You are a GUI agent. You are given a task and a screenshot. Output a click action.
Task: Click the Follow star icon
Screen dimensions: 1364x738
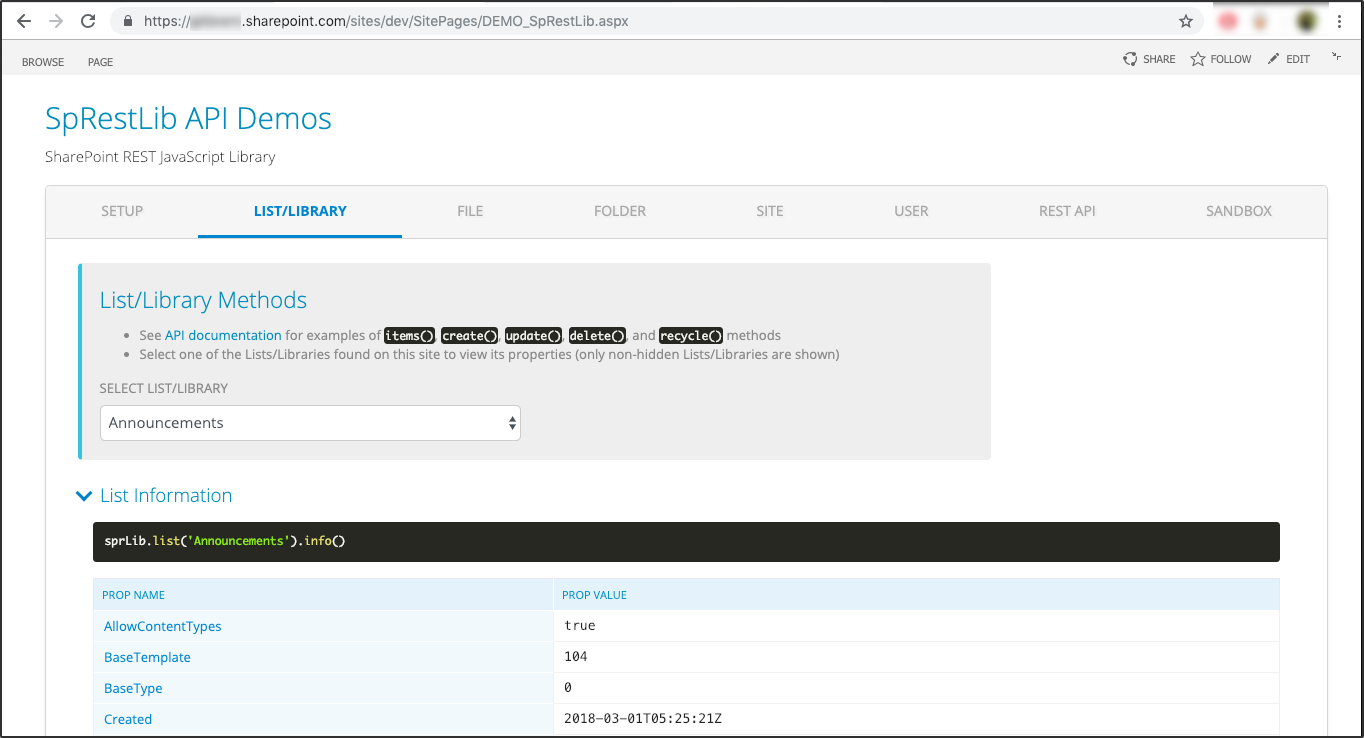[1198, 59]
